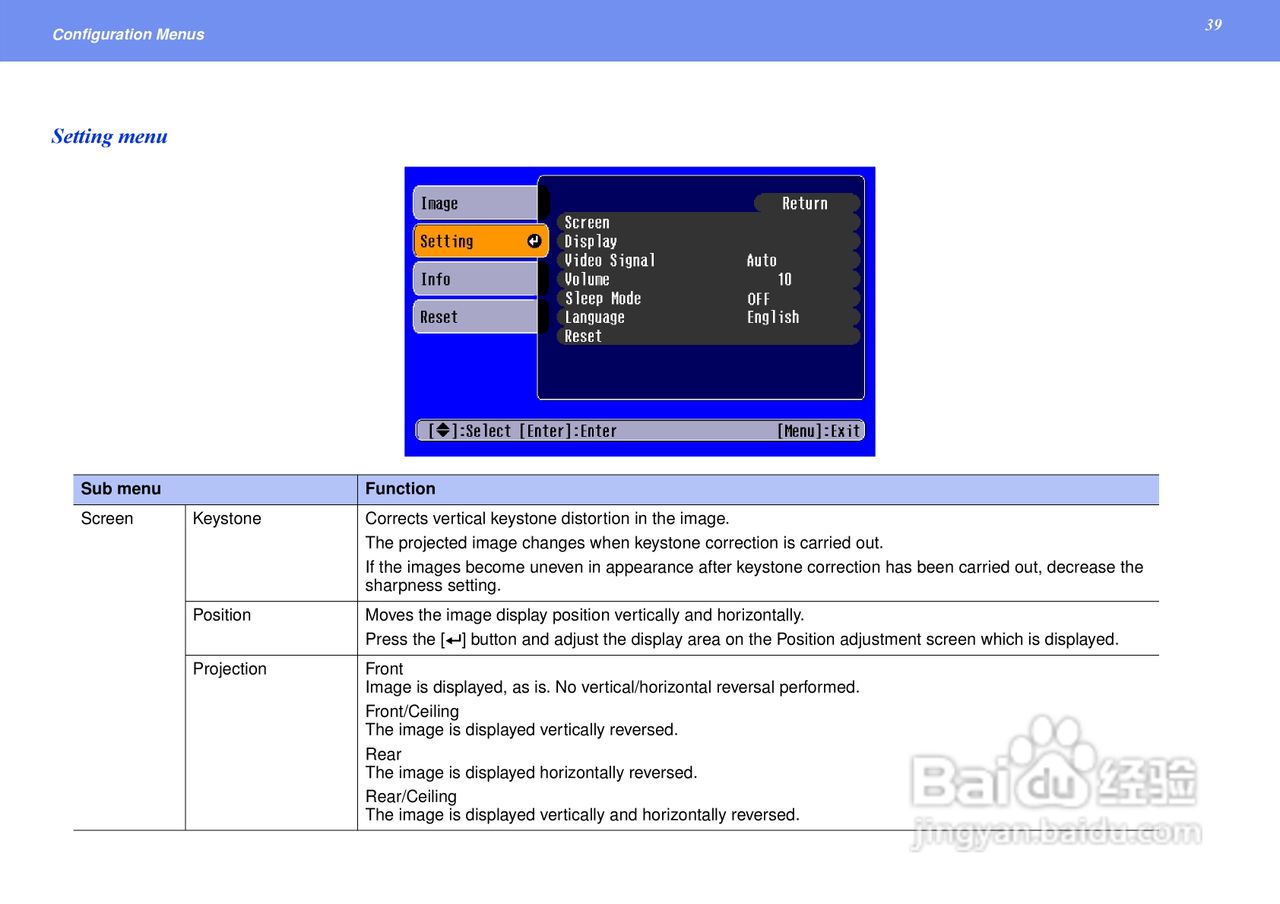Select the Volume menu row

point(708,279)
